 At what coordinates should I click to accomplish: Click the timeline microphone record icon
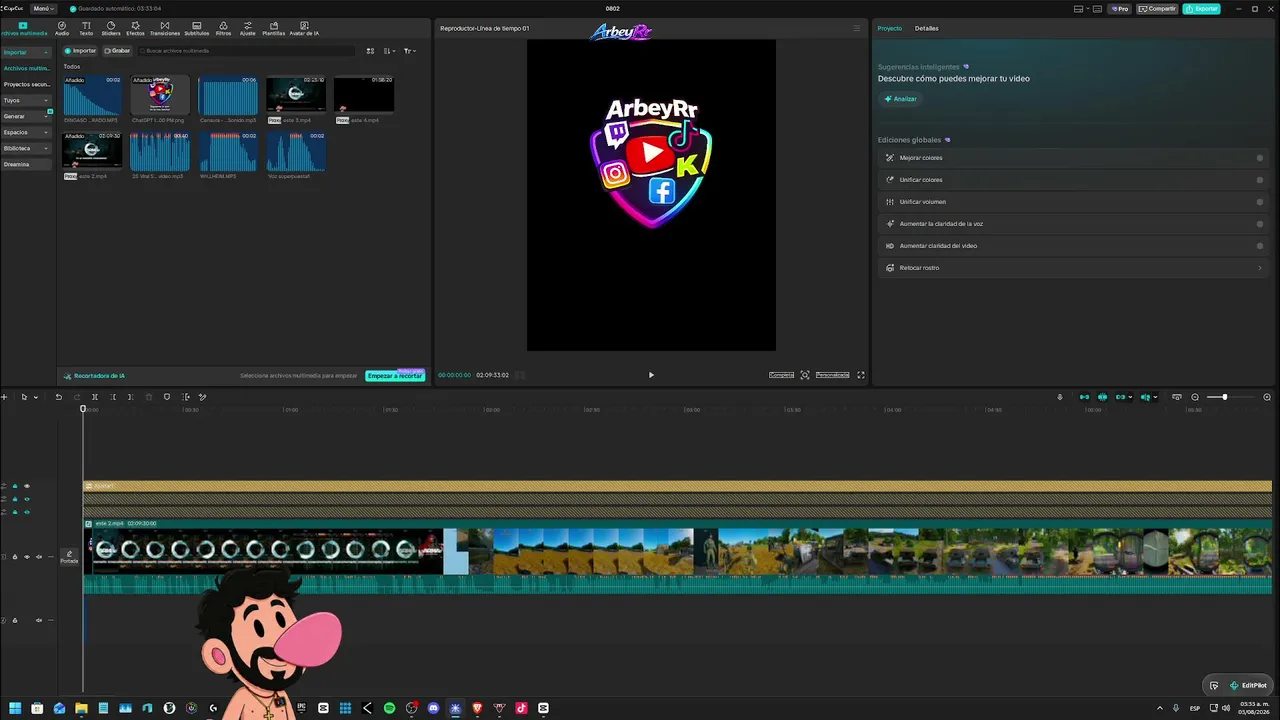click(x=1060, y=397)
